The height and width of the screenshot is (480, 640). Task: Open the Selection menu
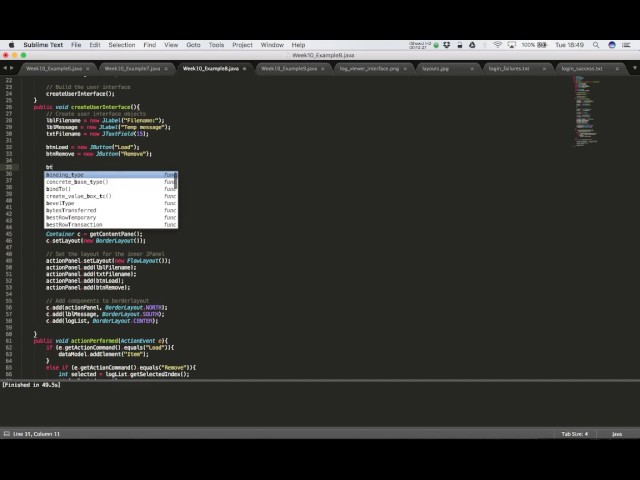tap(122, 45)
